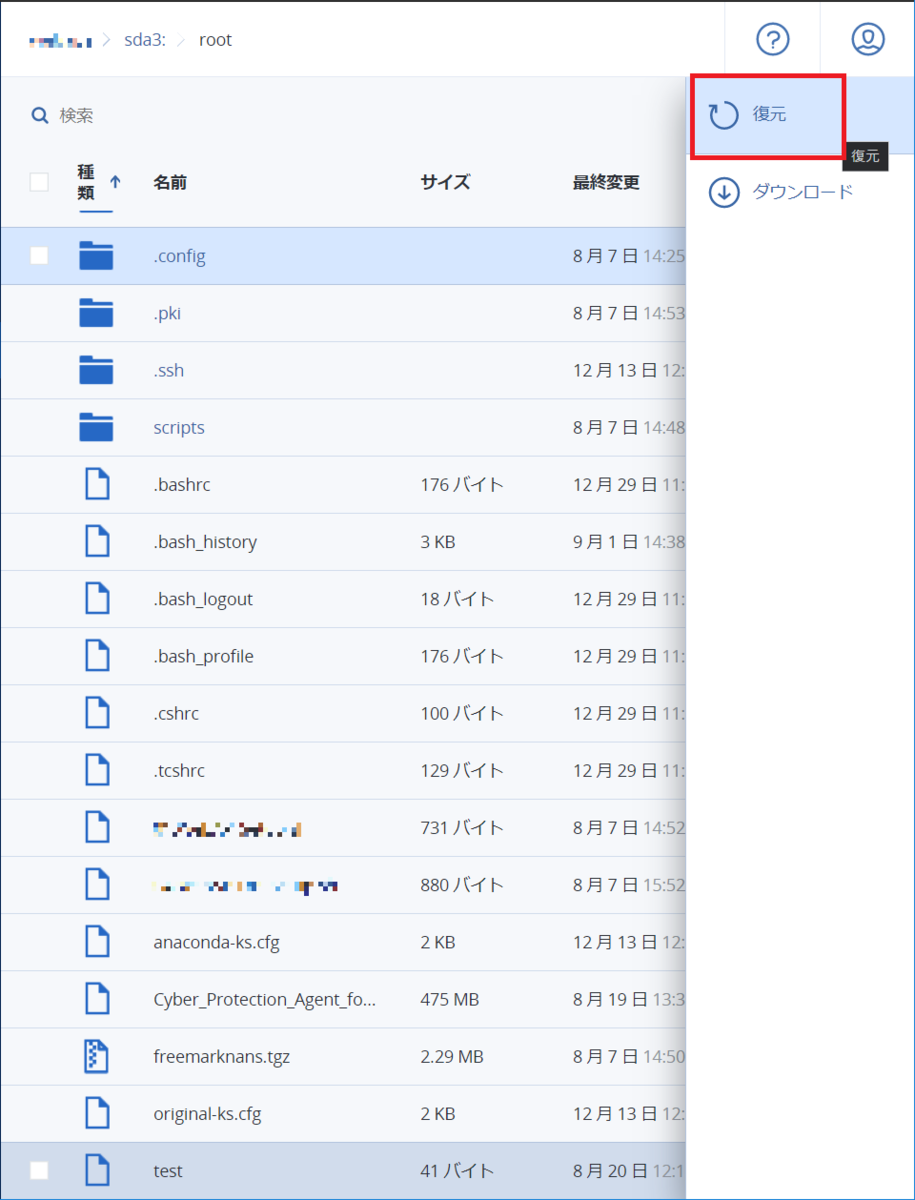The height and width of the screenshot is (1200, 915).
Task: Click the scripts folder icon
Action: [x=96, y=428]
